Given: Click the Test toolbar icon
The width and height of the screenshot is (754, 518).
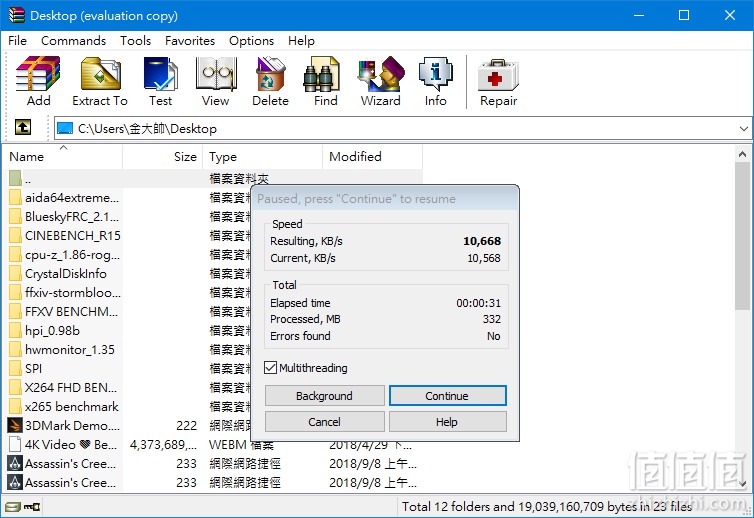Looking at the screenshot, I should 160,74.
